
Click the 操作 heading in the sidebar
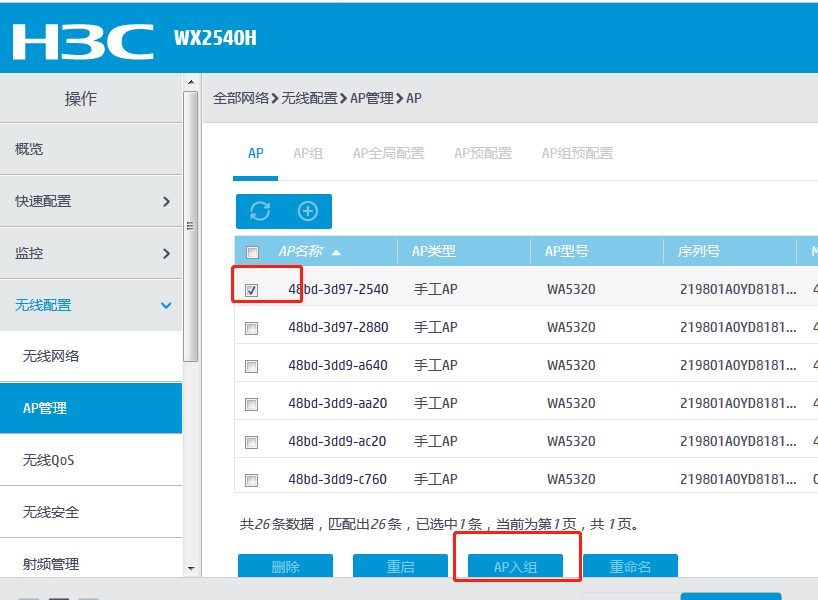(80, 99)
